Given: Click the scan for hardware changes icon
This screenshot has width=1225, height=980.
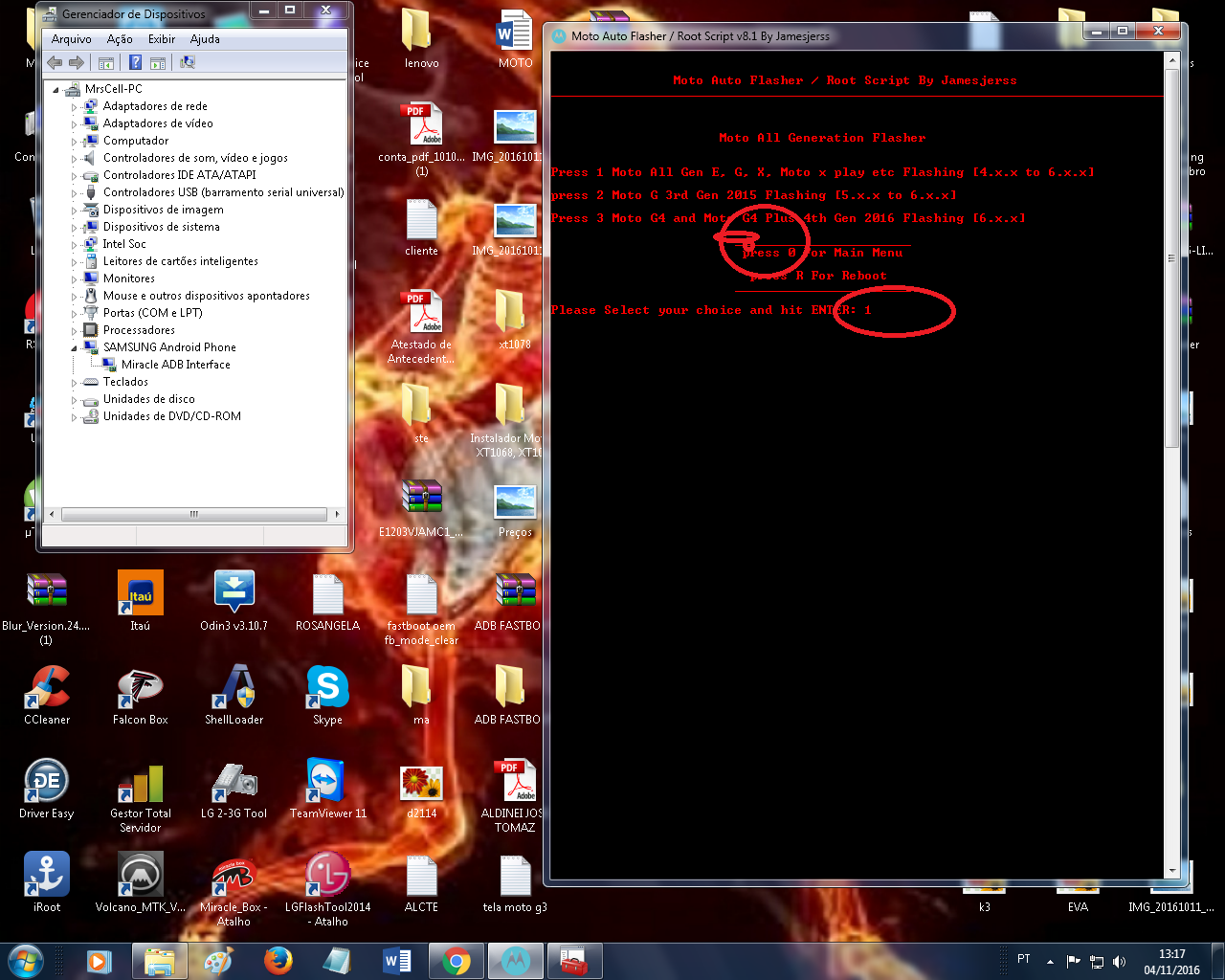Looking at the screenshot, I should 188,63.
